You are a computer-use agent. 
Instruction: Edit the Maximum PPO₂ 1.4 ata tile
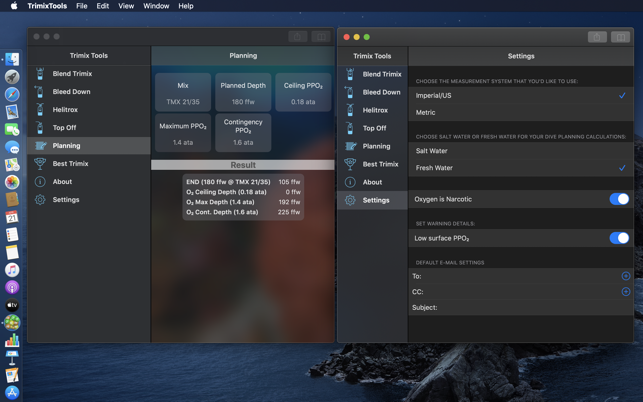pos(183,133)
